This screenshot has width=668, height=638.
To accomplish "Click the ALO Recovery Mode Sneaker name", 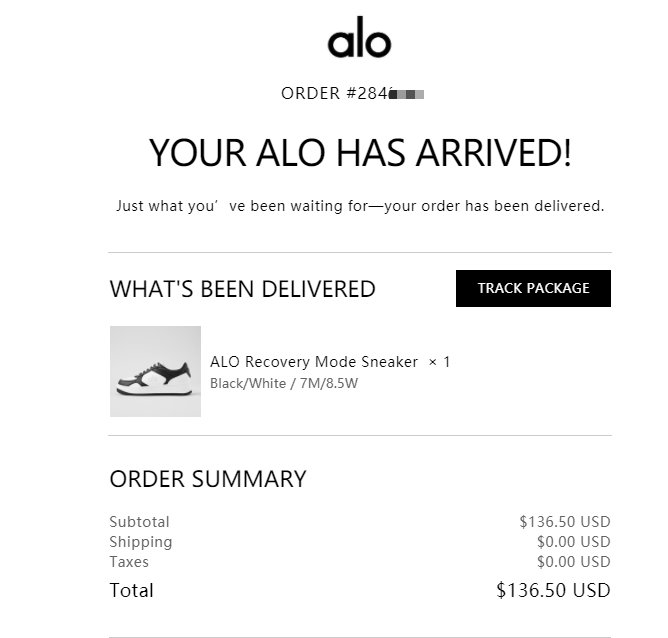I will tap(314, 362).
